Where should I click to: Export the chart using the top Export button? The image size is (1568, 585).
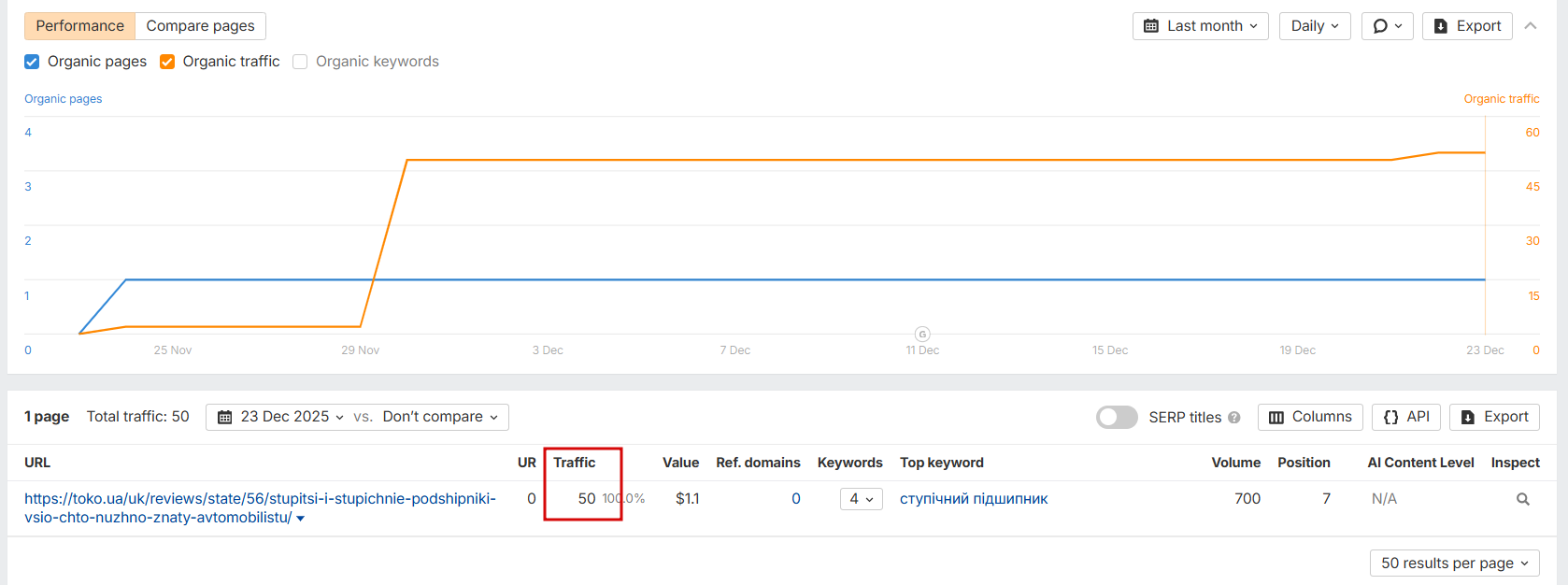[1467, 26]
